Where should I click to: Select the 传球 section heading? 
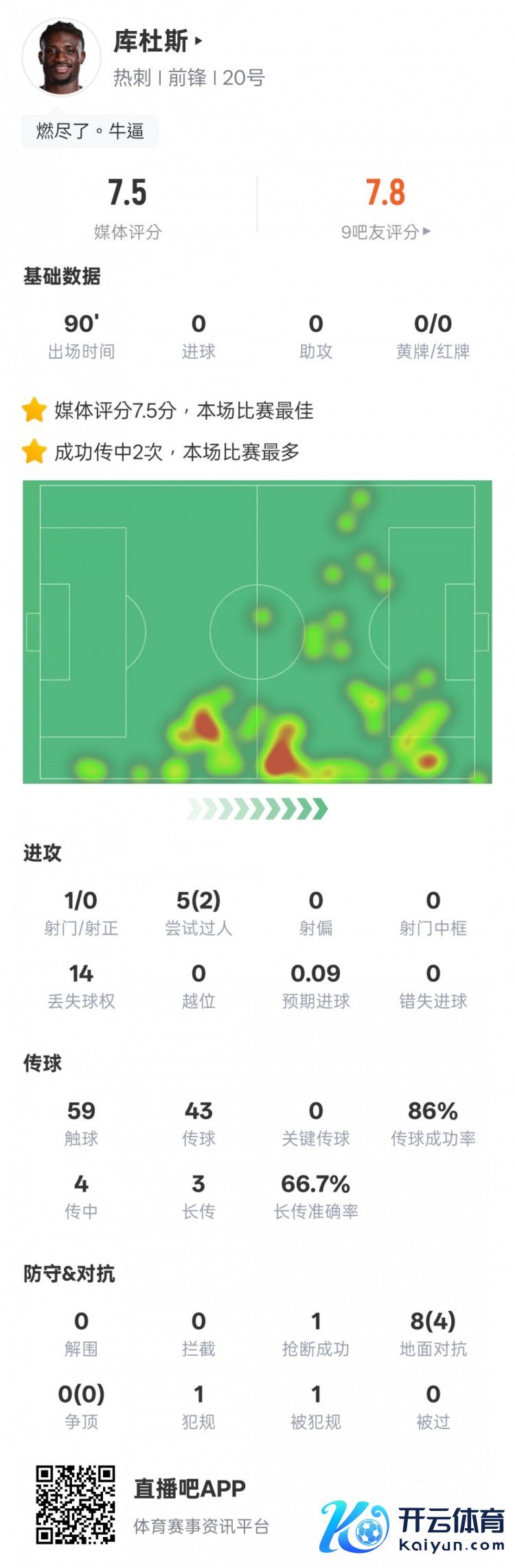tap(43, 1063)
